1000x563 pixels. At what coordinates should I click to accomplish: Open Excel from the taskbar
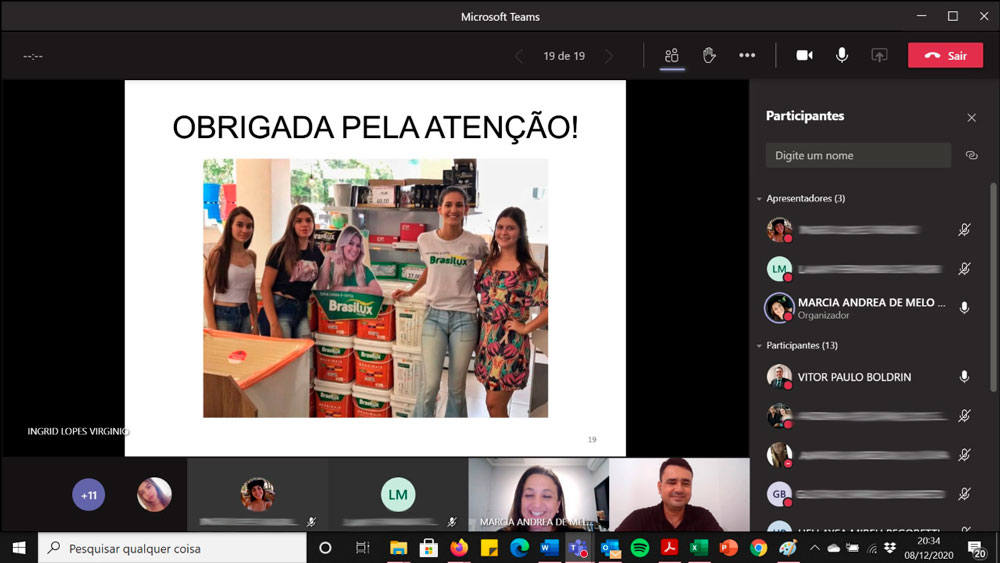click(x=699, y=548)
